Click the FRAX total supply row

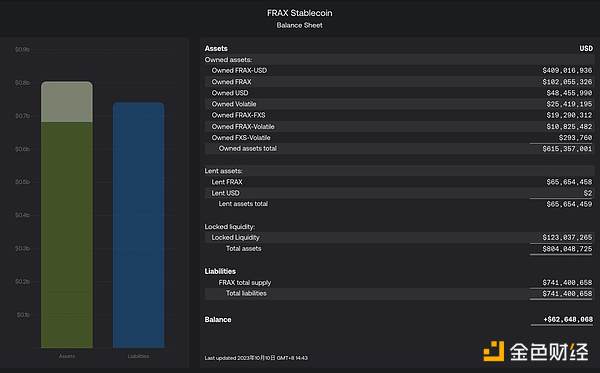(399, 282)
